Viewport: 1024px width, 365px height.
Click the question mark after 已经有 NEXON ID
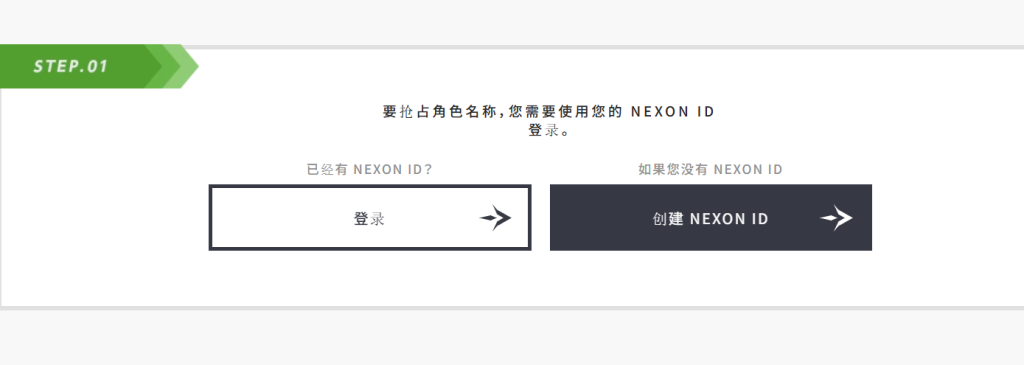tap(428, 169)
